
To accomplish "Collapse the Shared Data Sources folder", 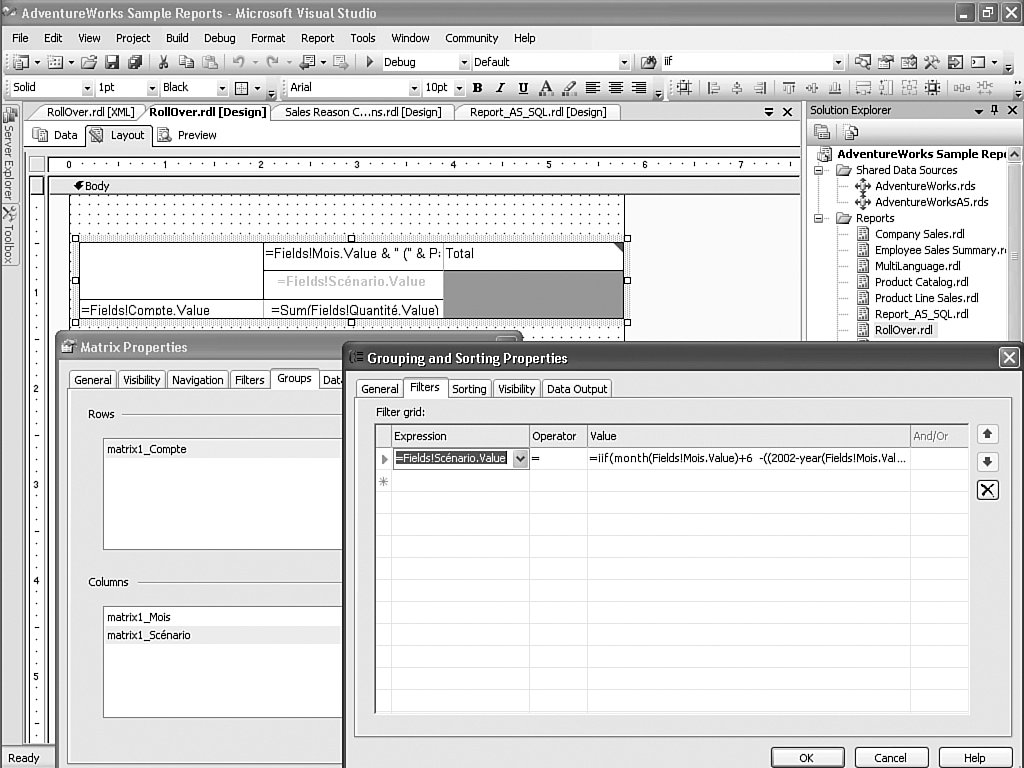I will (x=818, y=170).
